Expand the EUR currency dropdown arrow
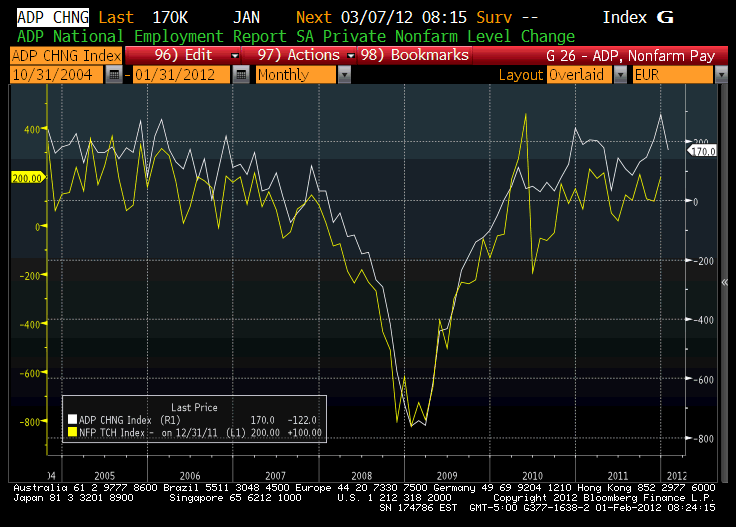The image size is (736, 527). 721,75
